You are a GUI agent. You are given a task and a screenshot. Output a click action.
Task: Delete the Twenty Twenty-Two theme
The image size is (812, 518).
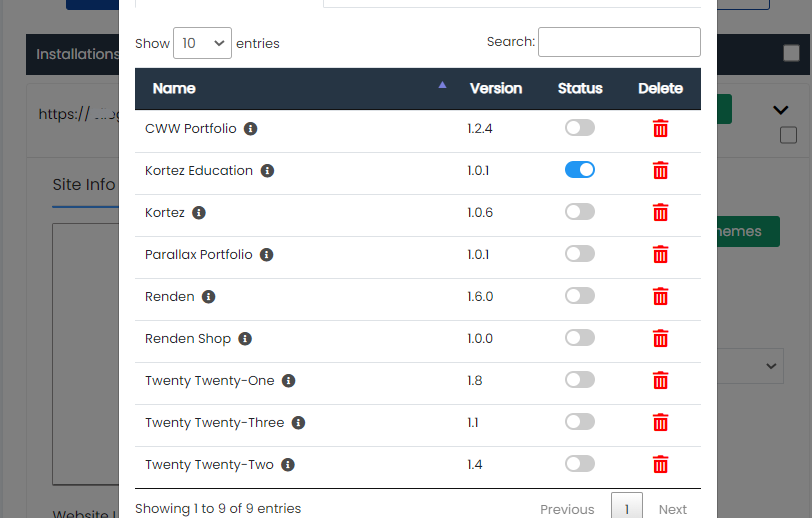tap(660, 464)
